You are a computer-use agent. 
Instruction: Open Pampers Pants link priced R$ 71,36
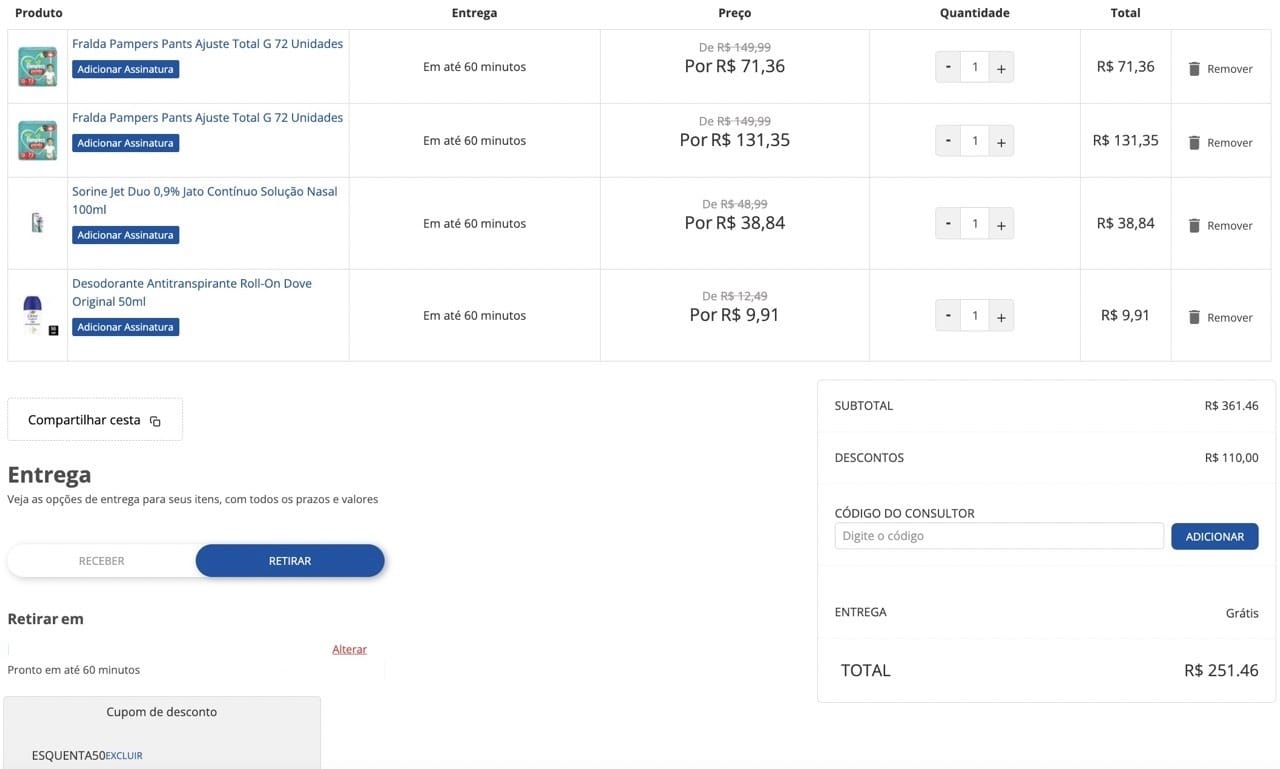pos(207,44)
